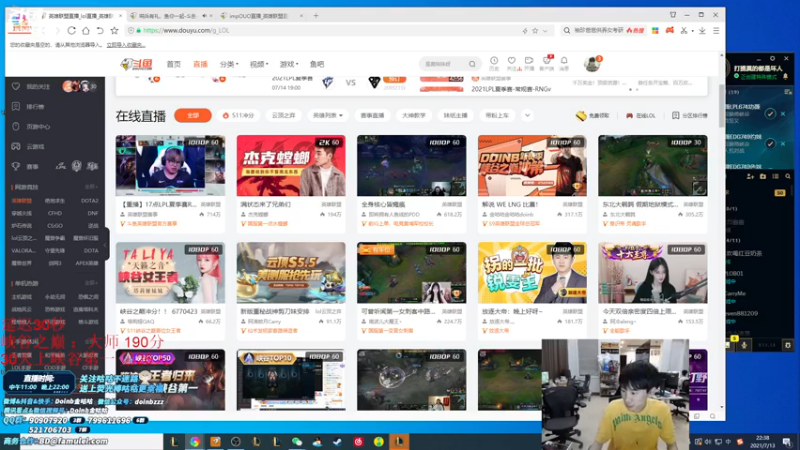Open the browser hamburger menu
Screen dimensions: 800x450
click(x=716, y=31)
